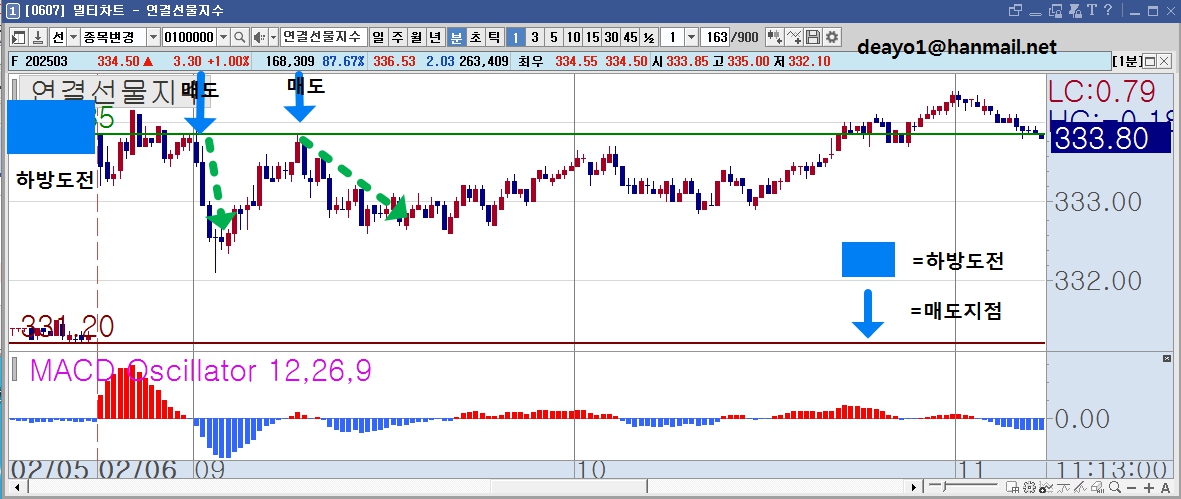1181x499 pixels.
Task: Select the 일 (daily) period toggle
Action: coord(377,38)
